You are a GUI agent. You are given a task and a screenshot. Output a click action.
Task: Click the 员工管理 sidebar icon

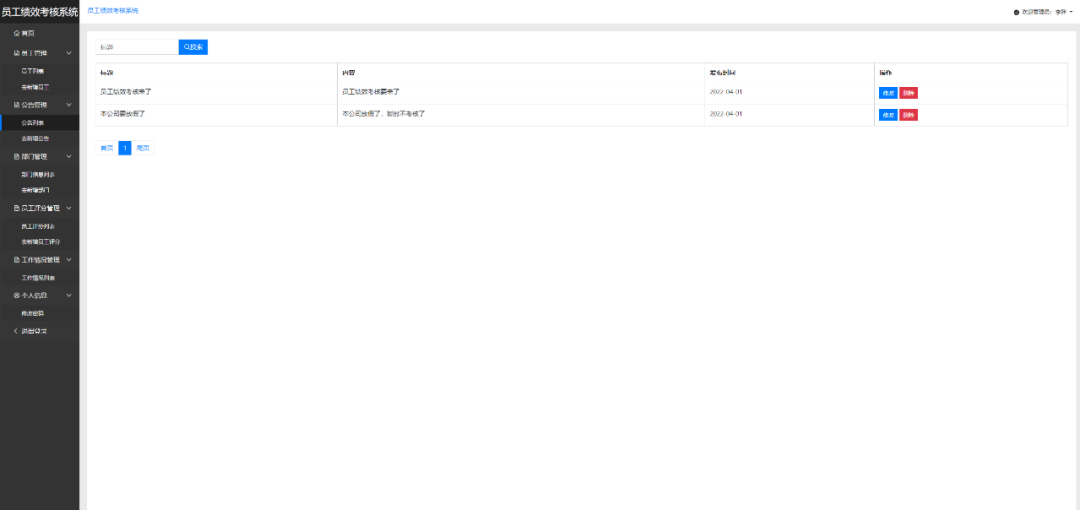click(16, 52)
